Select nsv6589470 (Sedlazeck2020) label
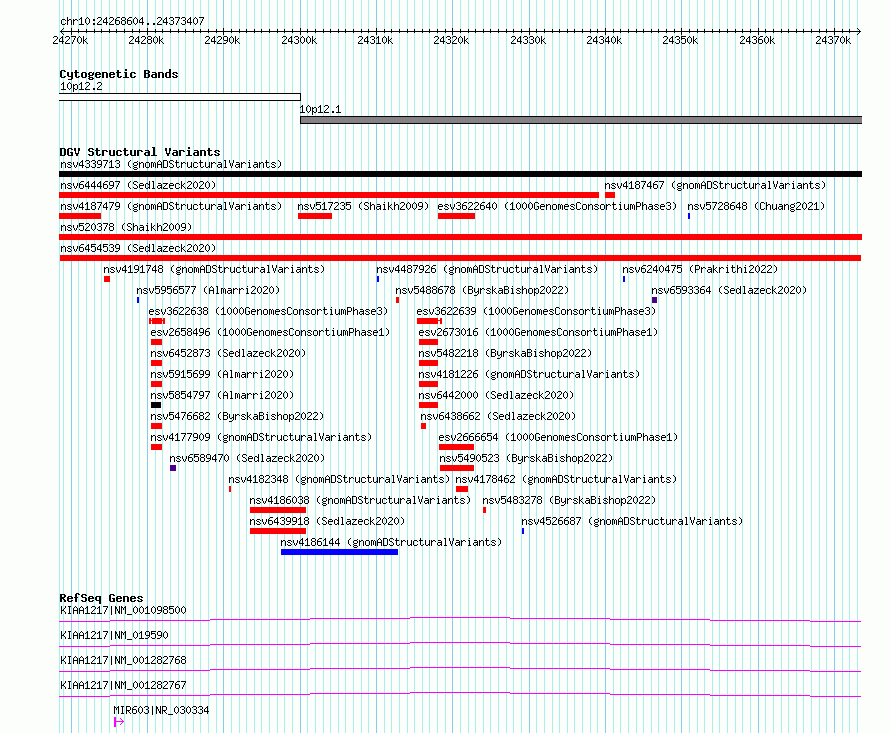The height and width of the screenshot is (733, 890). [247, 458]
